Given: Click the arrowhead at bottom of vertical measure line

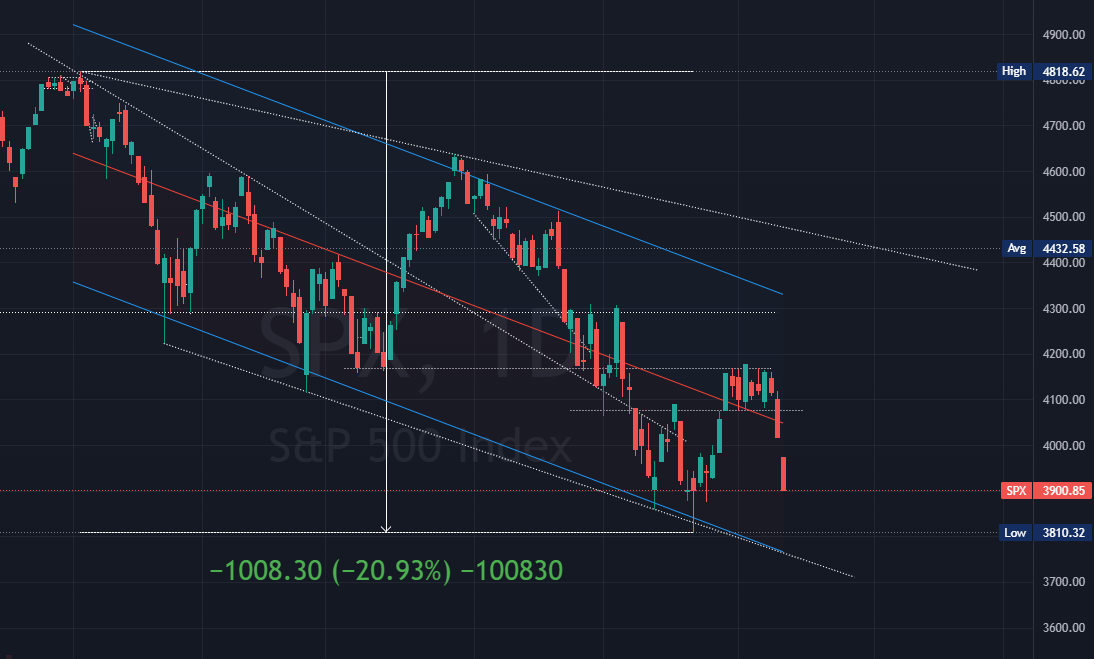Looking at the screenshot, I should tap(387, 528).
